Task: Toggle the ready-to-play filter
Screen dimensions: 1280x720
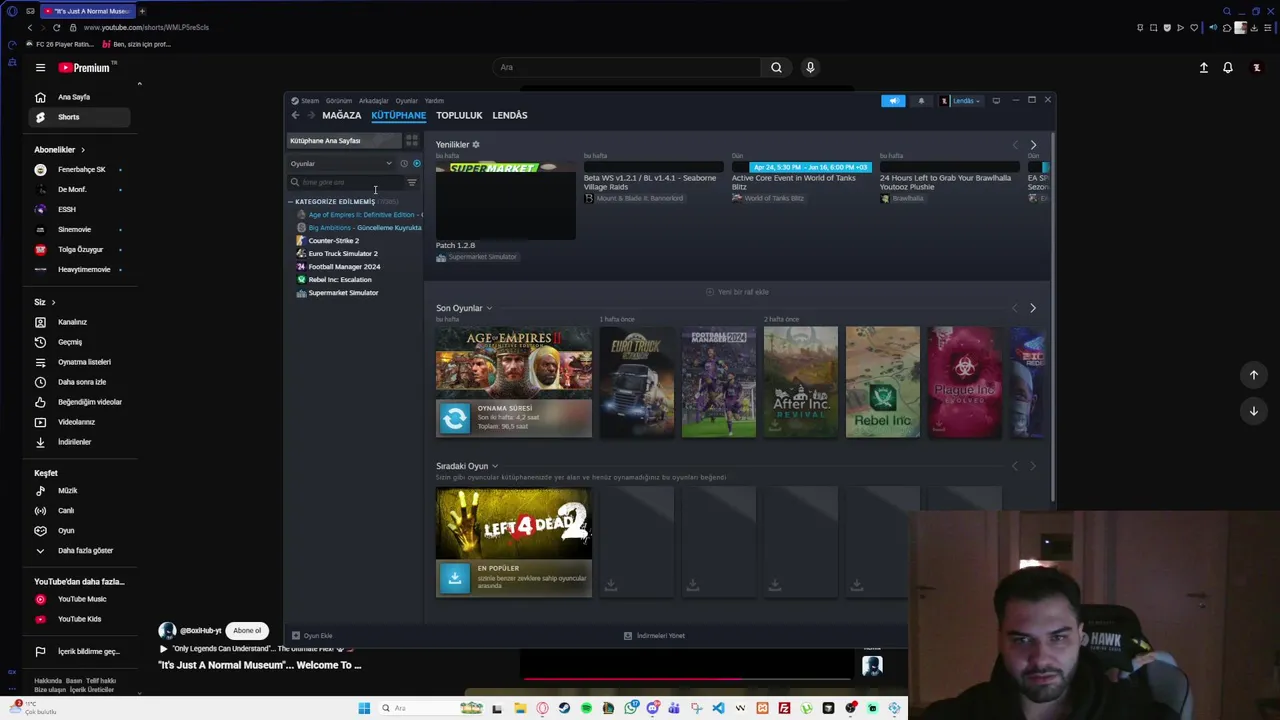Action: click(417, 164)
